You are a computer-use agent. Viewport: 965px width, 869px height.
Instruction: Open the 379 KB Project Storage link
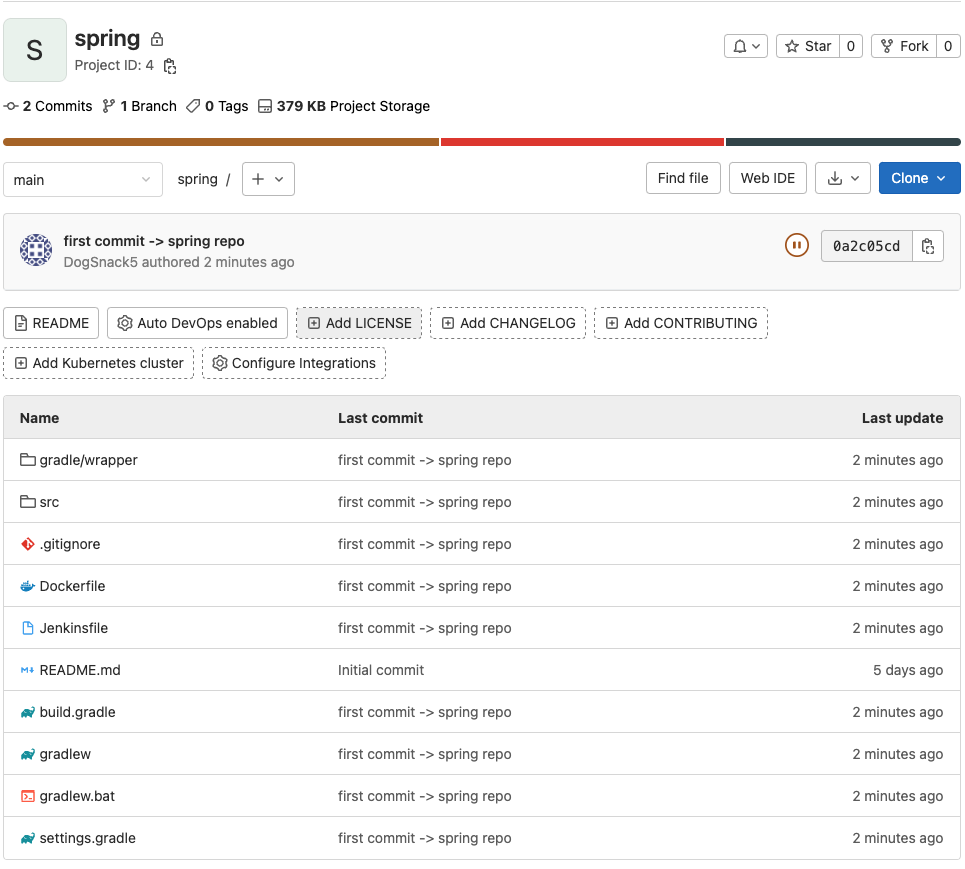pyautogui.click(x=344, y=106)
